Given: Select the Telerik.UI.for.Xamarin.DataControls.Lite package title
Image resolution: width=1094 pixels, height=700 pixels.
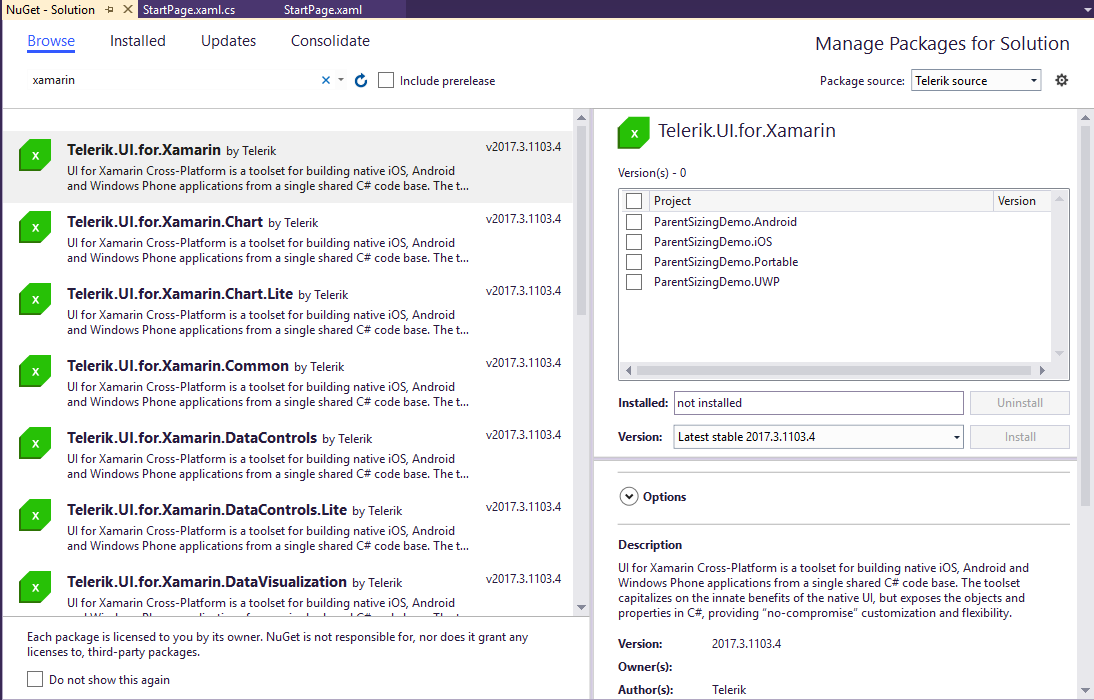Looking at the screenshot, I should click(x=207, y=509).
